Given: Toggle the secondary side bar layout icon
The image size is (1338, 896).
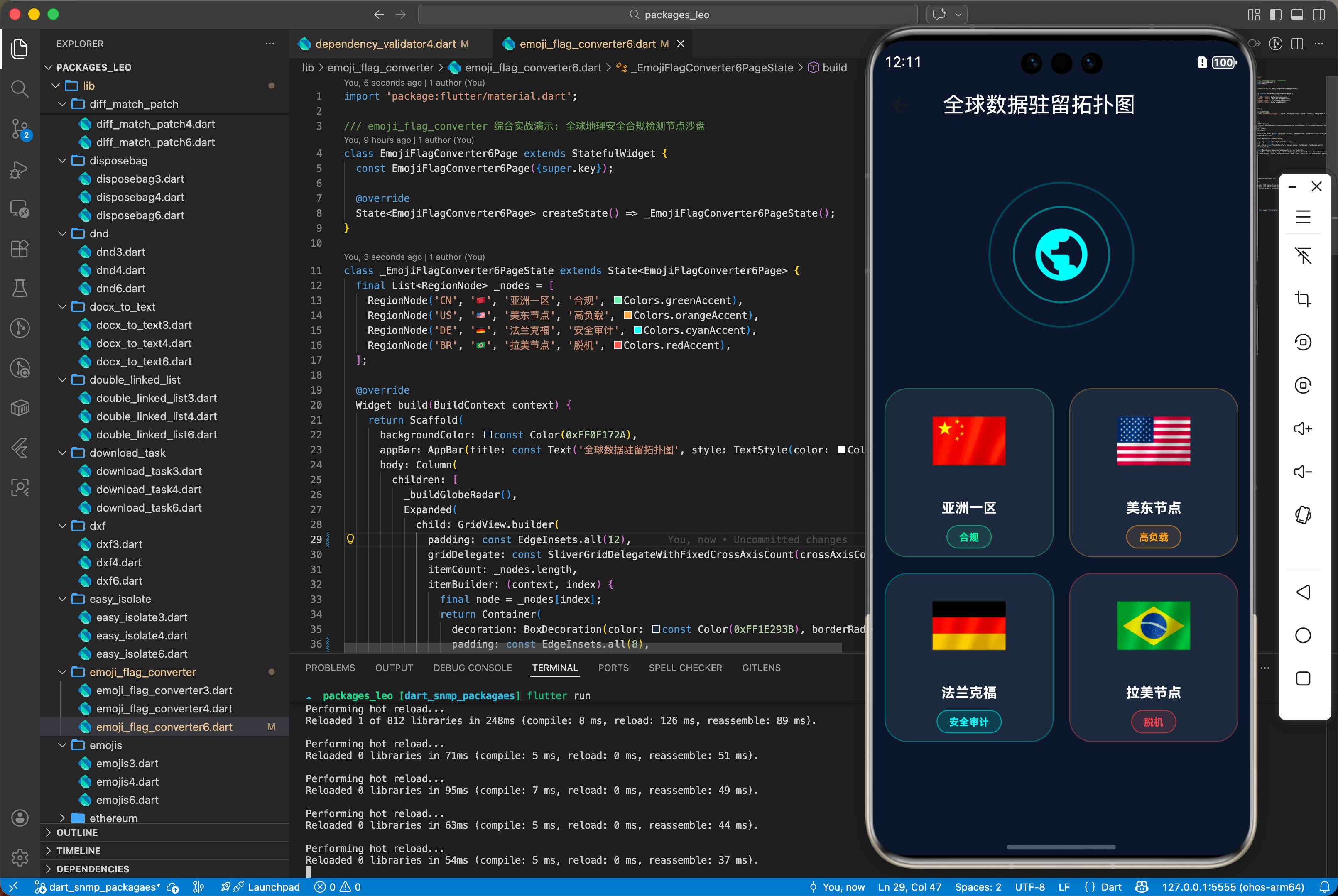Looking at the screenshot, I should point(1318,14).
